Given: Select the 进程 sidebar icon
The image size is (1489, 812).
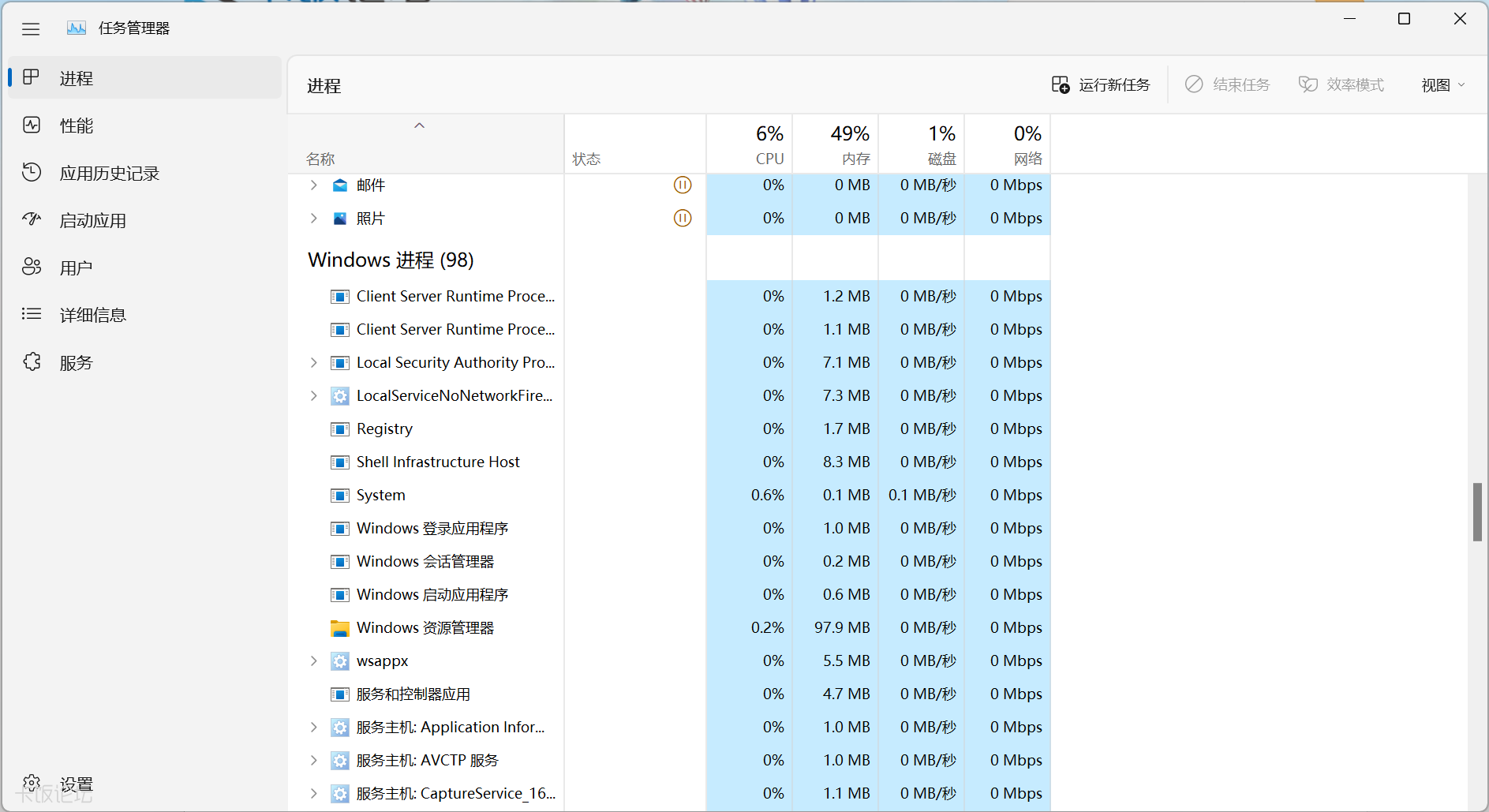Looking at the screenshot, I should (x=32, y=77).
